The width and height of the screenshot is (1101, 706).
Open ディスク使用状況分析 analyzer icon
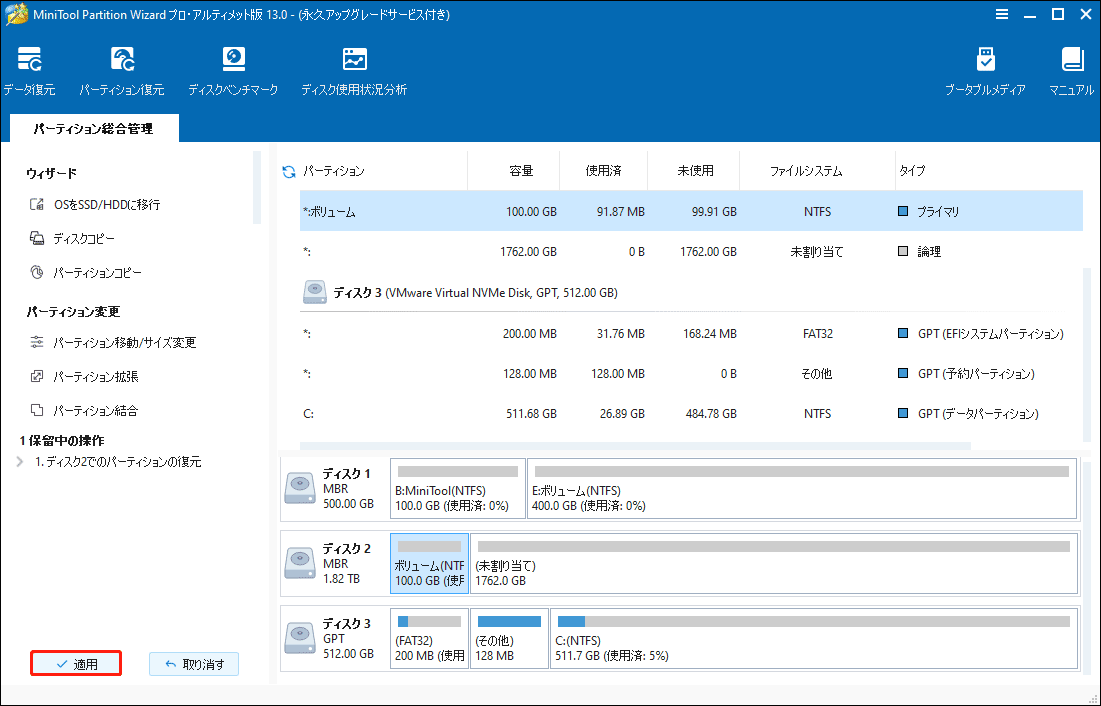(354, 60)
